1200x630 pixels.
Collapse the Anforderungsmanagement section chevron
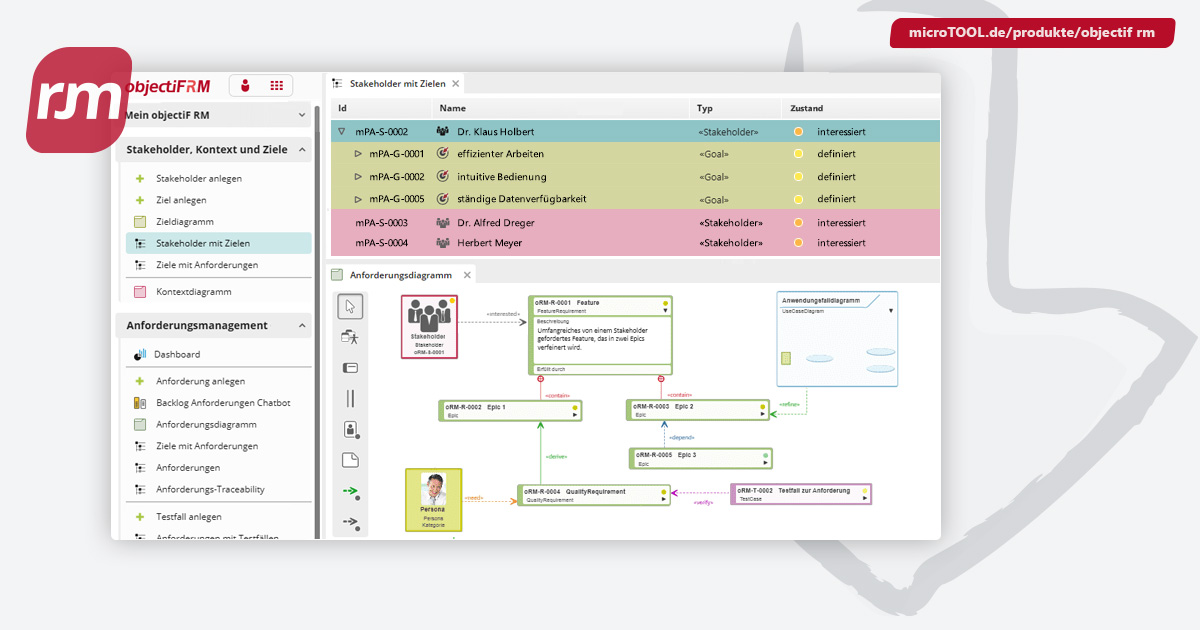302,326
